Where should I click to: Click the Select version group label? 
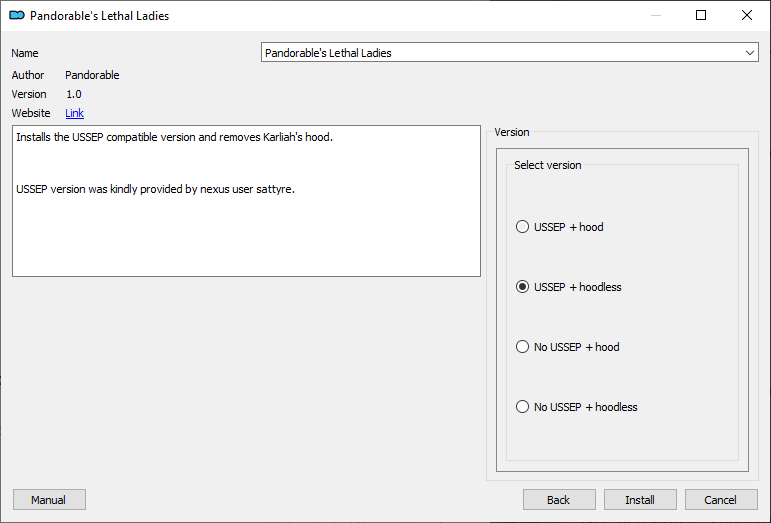[x=548, y=165]
